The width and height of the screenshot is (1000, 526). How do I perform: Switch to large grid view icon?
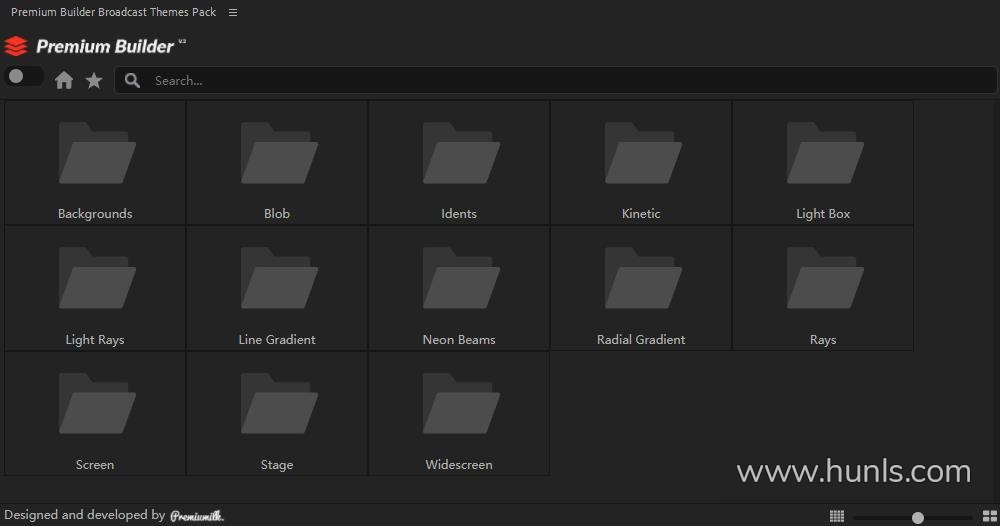(x=990, y=516)
